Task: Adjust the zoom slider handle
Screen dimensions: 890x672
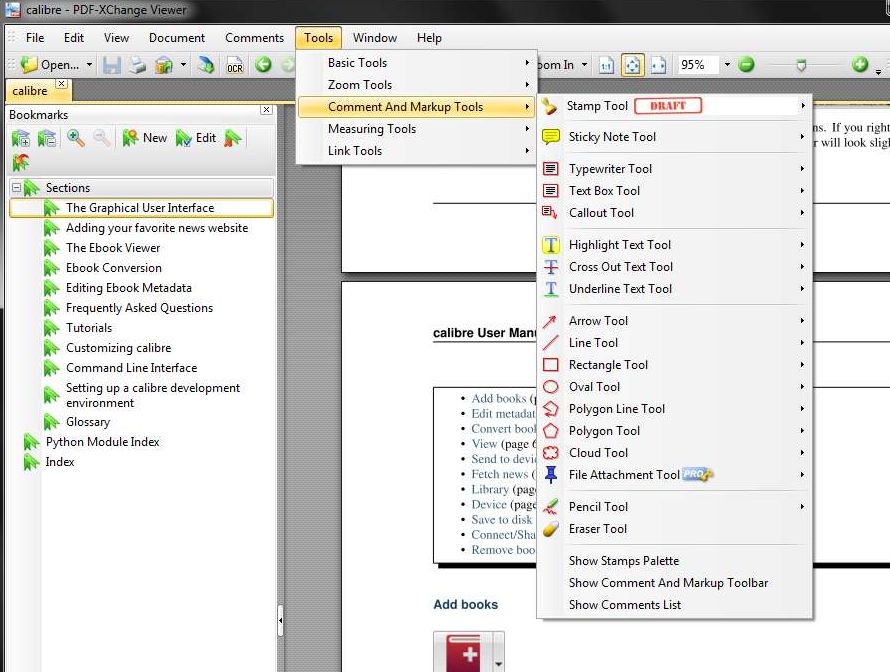Action: point(801,65)
